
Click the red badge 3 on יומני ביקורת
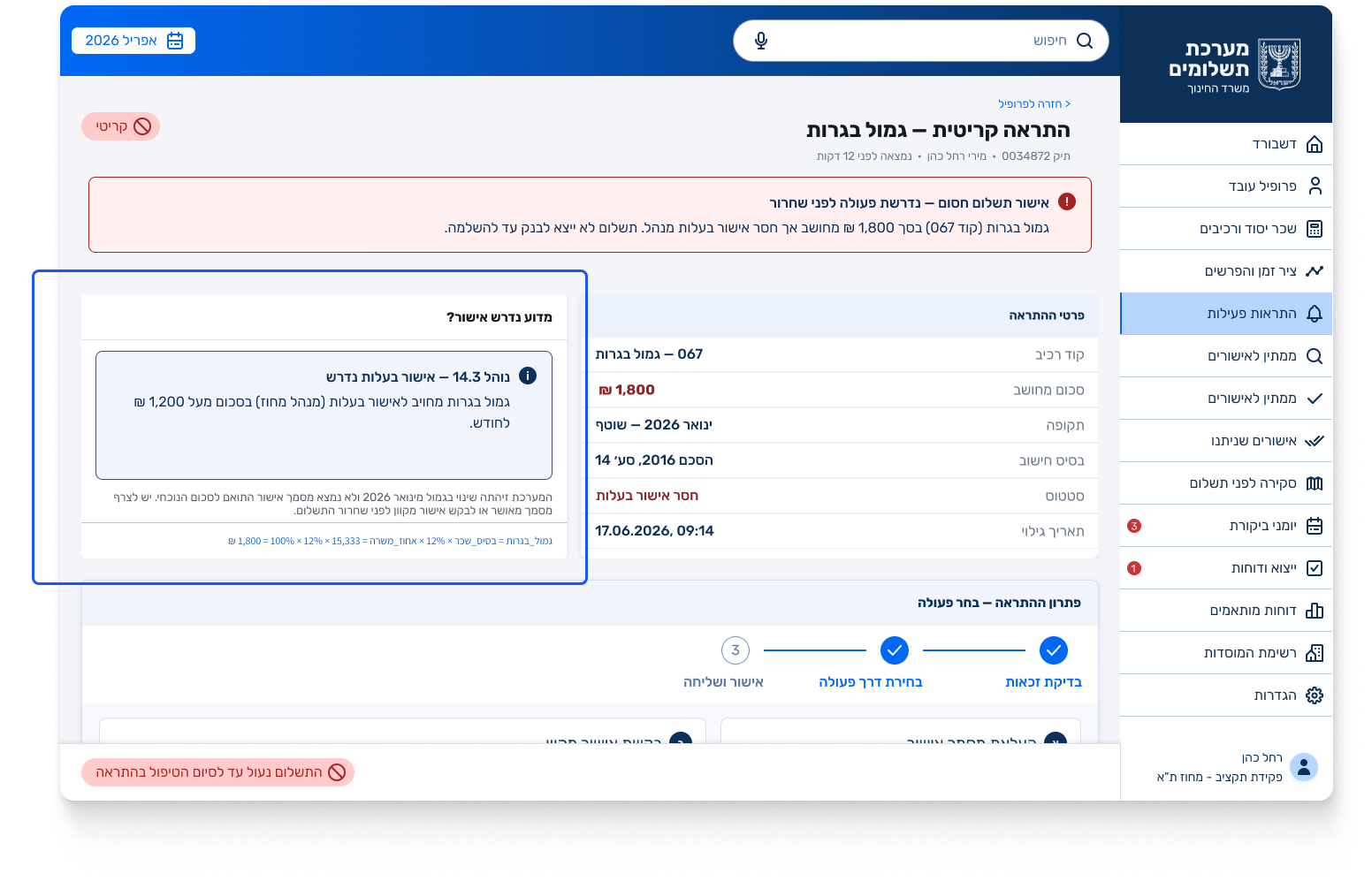(1134, 526)
